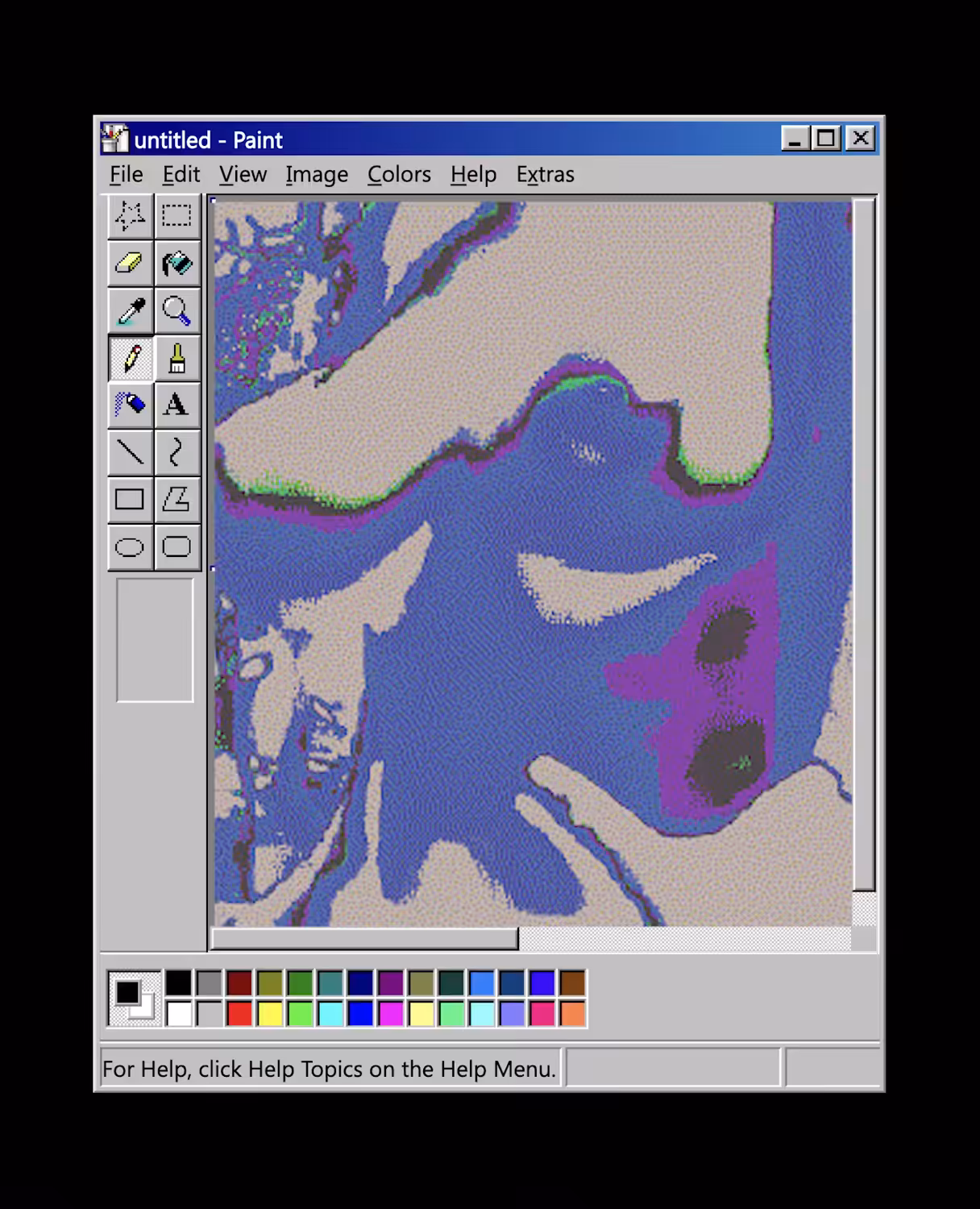The image size is (980, 1209).
Task: Select the Curve tool
Action: (x=177, y=453)
